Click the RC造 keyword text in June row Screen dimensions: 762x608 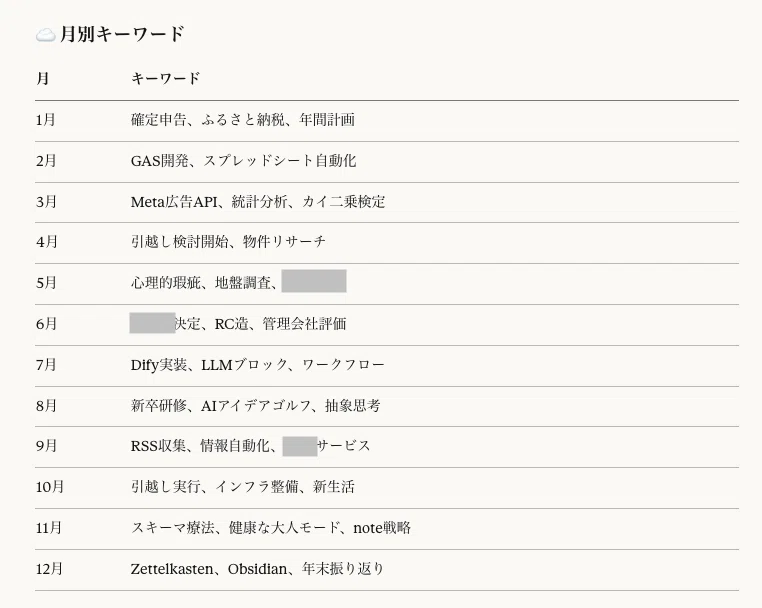click(x=232, y=324)
